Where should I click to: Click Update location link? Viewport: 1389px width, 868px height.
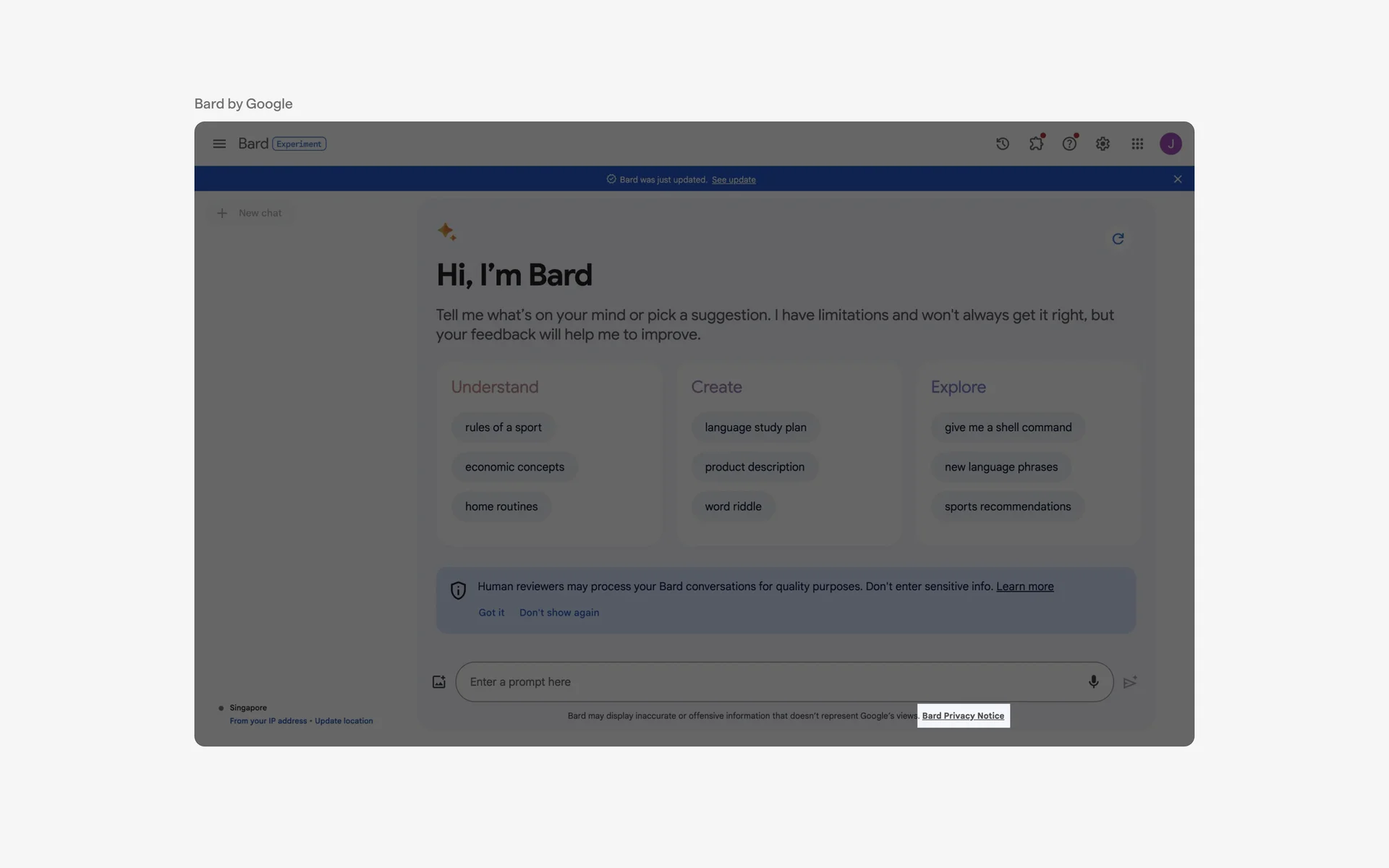pyautogui.click(x=344, y=720)
